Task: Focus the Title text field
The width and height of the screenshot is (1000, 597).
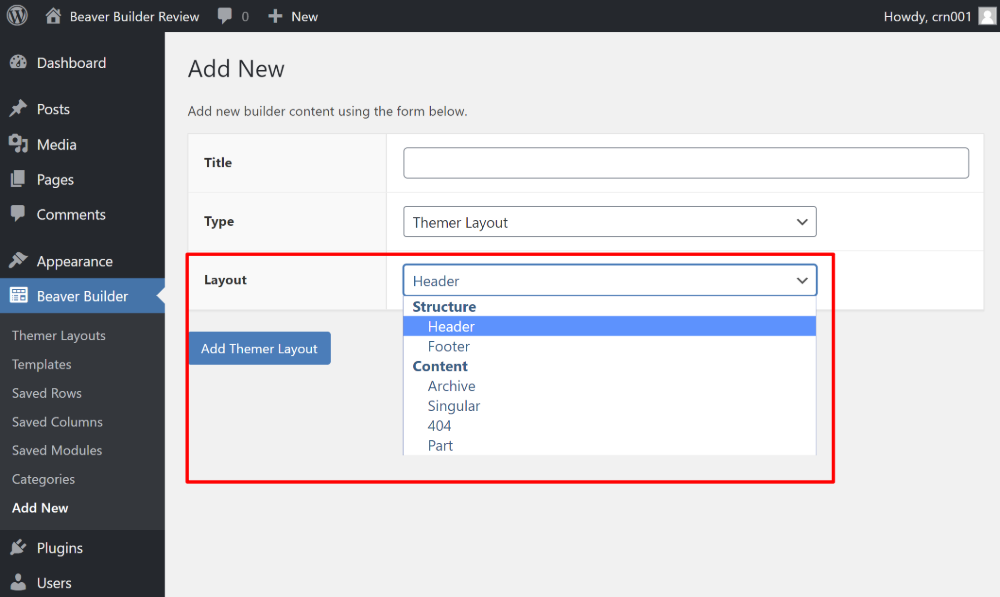Action: tap(686, 163)
